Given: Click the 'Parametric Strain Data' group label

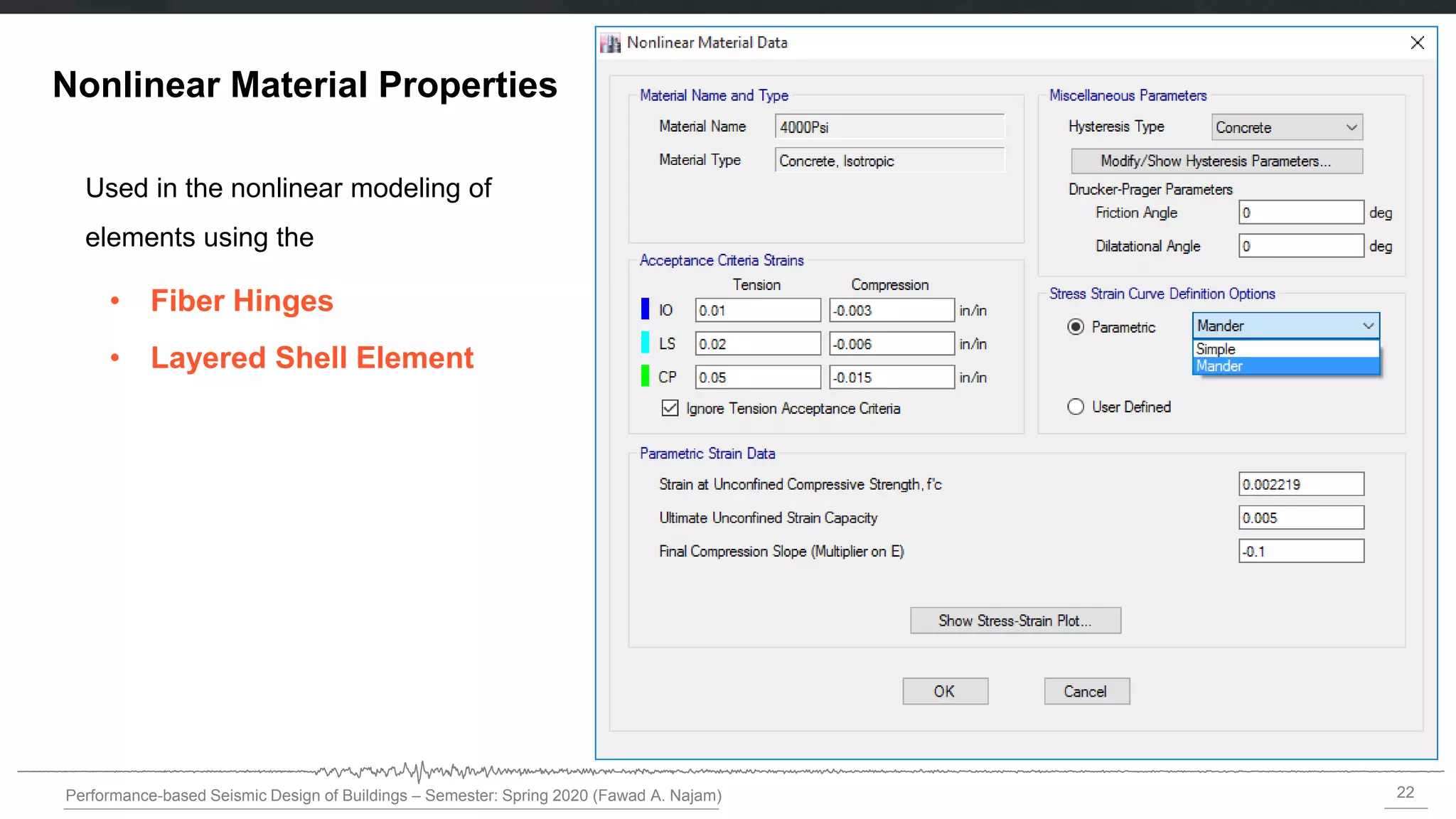Looking at the screenshot, I should click(707, 454).
